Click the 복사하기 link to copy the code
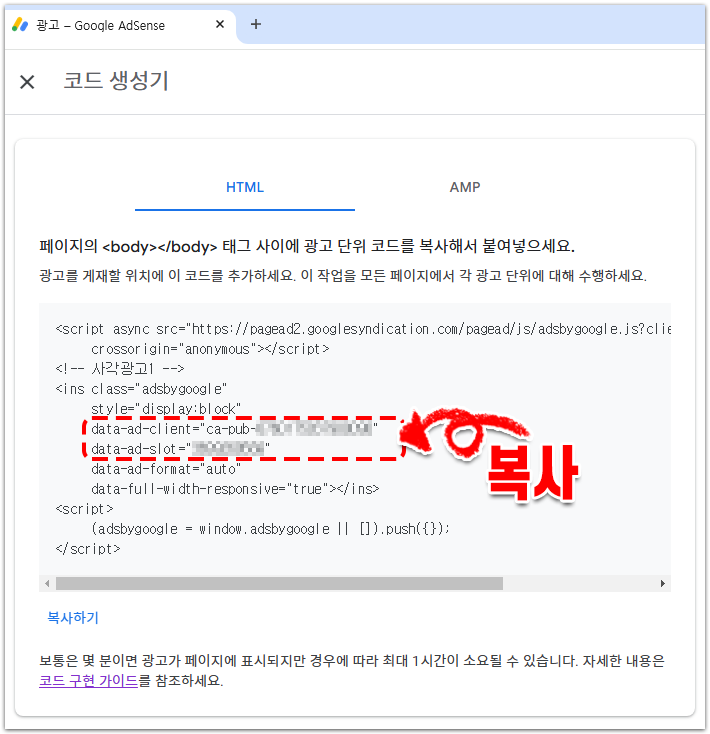The height and width of the screenshot is (734, 710). click(73, 618)
